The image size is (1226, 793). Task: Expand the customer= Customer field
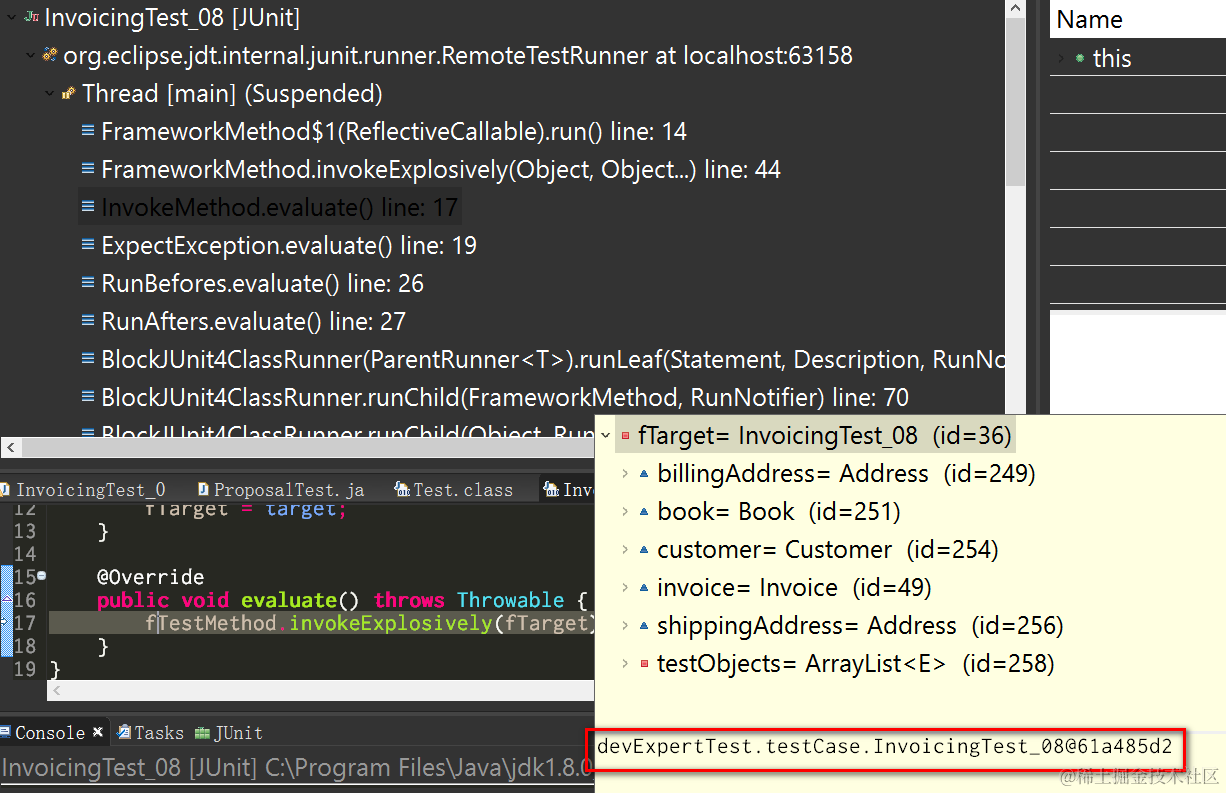pos(625,550)
